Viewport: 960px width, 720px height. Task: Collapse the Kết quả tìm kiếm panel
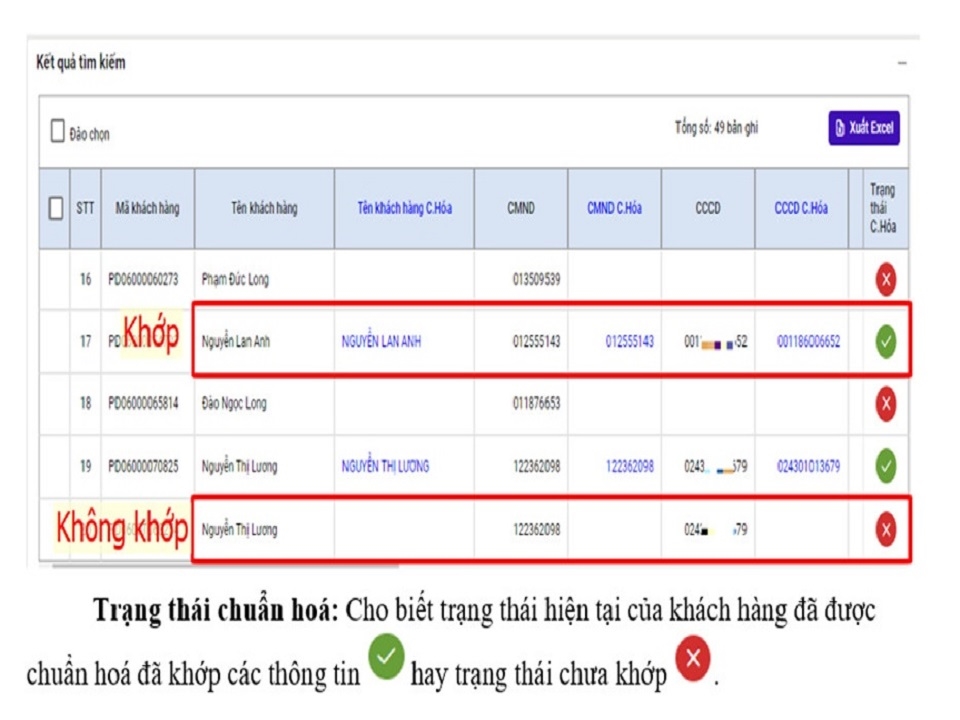tap(902, 63)
